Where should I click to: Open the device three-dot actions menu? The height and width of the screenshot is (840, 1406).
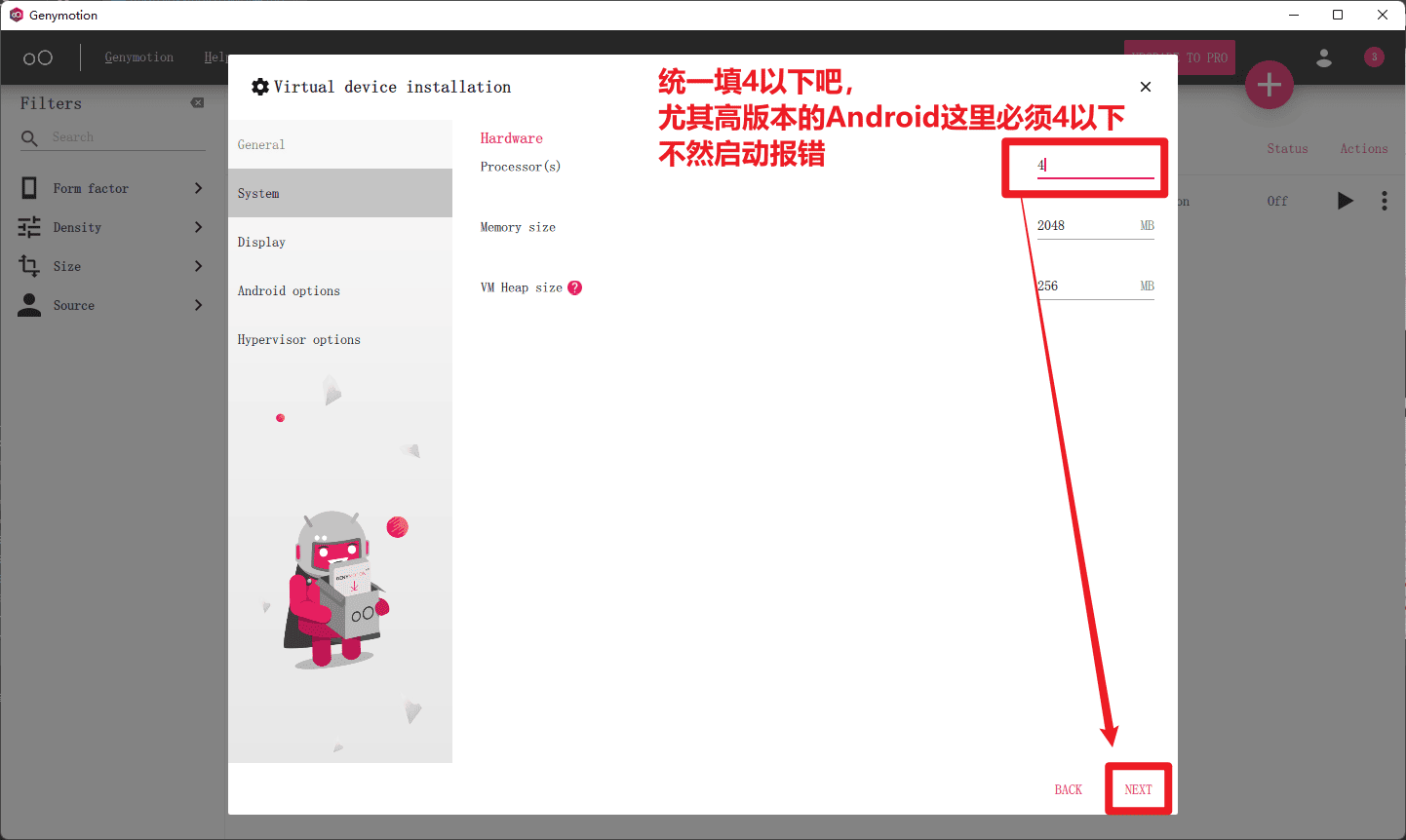coord(1384,201)
